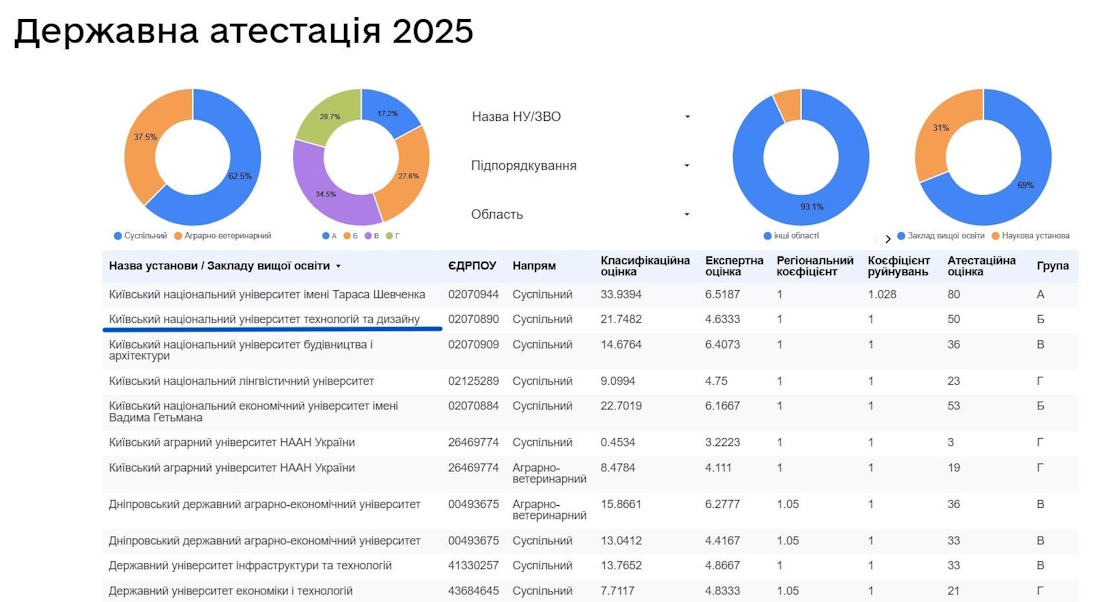Select the 93.1% region donut segment
1100x602 pixels.
click(814, 209)
